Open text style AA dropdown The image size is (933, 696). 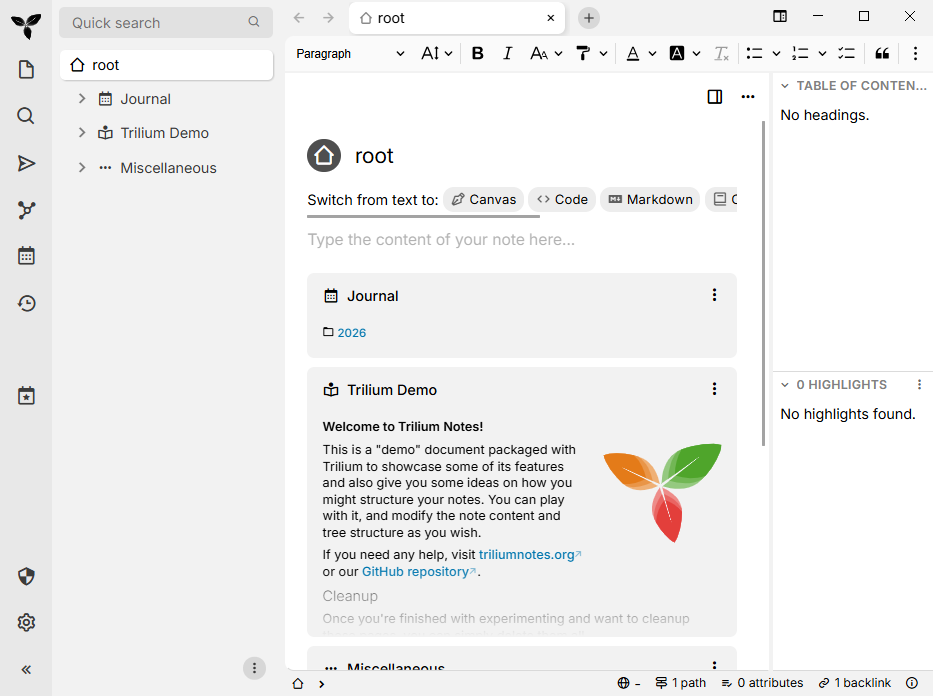546,54
